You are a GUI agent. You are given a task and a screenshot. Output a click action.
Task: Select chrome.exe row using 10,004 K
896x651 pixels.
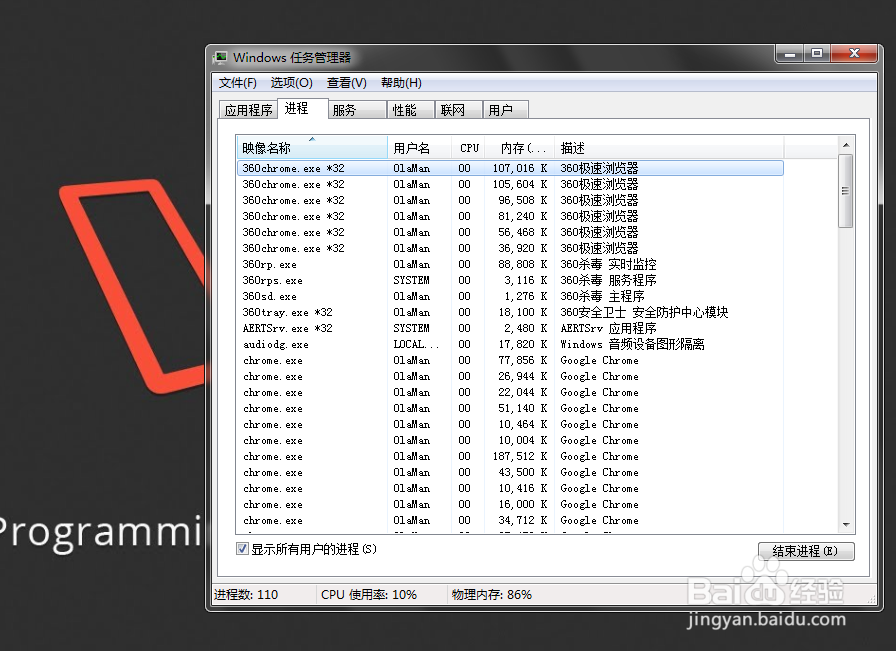click(x=510, y=440)
